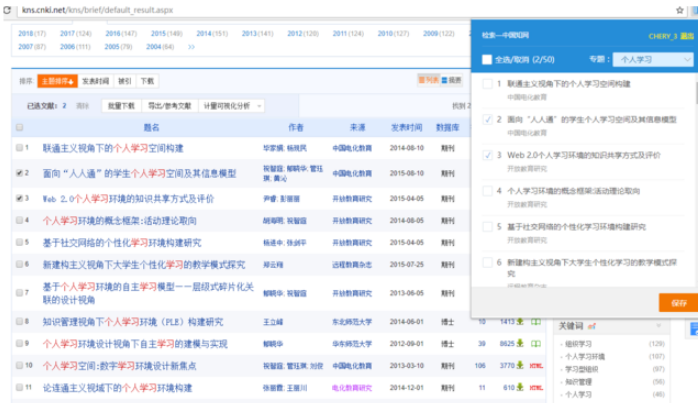The image size is (699, 403).
Task: Tick the checkbox for result row 4
Action: [x=19, y=220]
